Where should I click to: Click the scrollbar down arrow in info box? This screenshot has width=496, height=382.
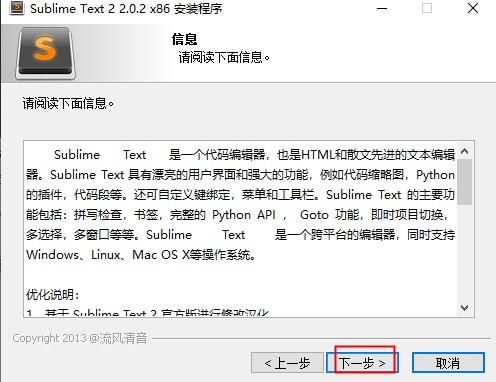tap(464, 307)
